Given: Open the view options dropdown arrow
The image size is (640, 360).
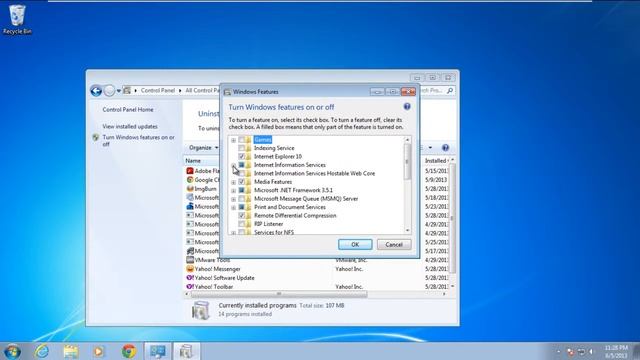Looking at the screenshot, I should tap(430, 147).
